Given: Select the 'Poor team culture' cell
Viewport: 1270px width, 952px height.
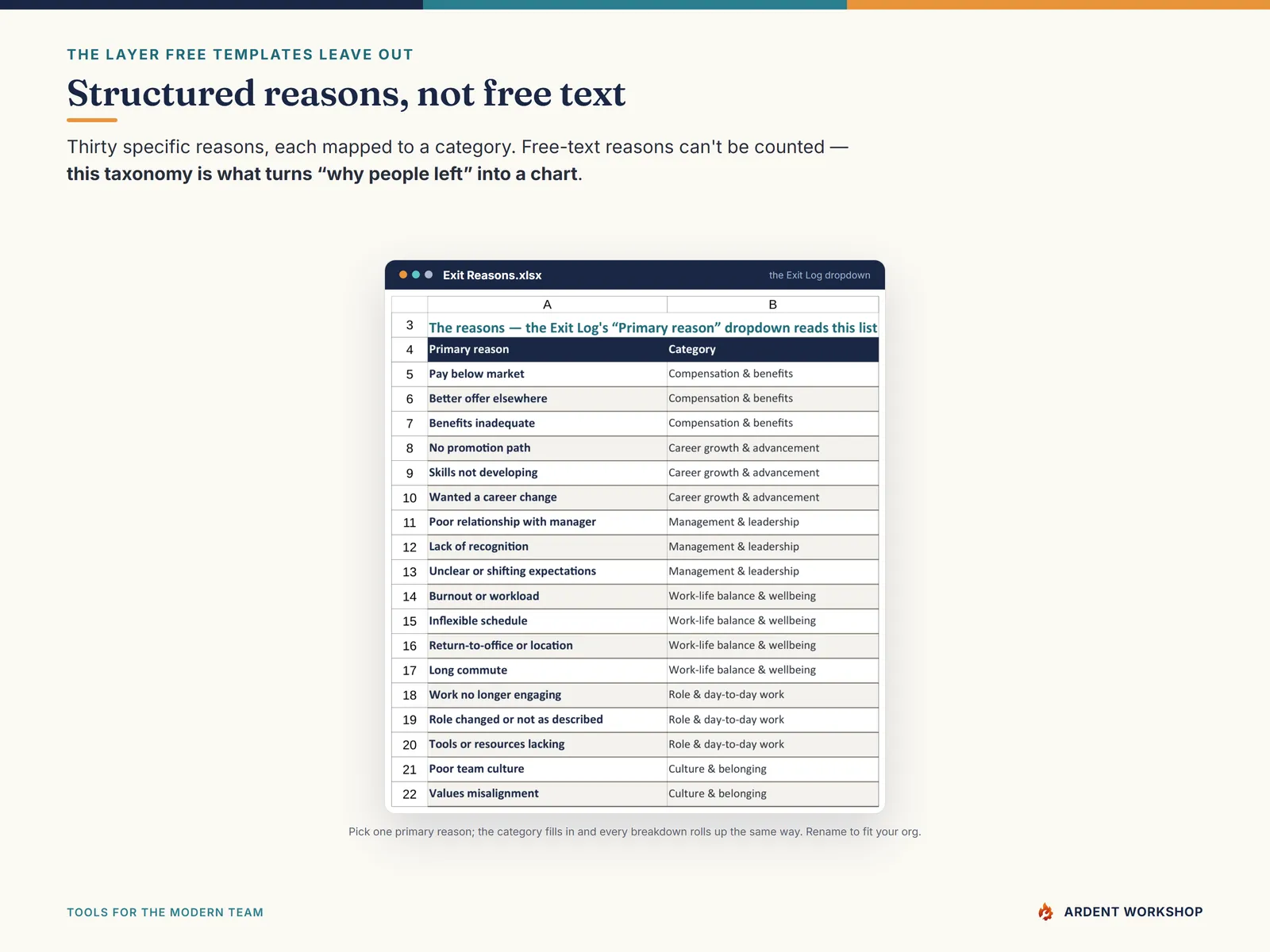Looking at the screenshot, I should click(x=547, y=769).
